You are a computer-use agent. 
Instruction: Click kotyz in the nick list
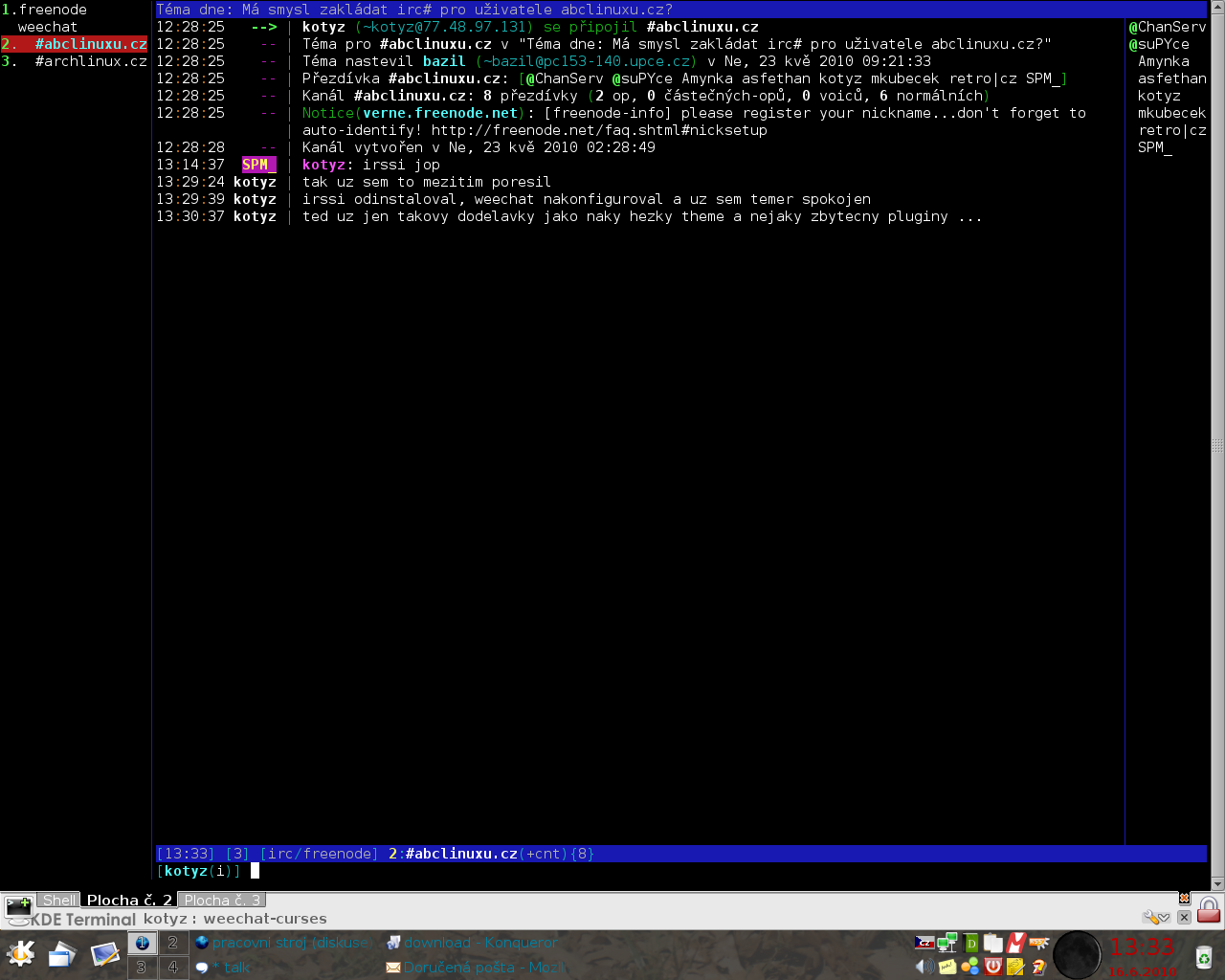click(x=1159, y=96)
